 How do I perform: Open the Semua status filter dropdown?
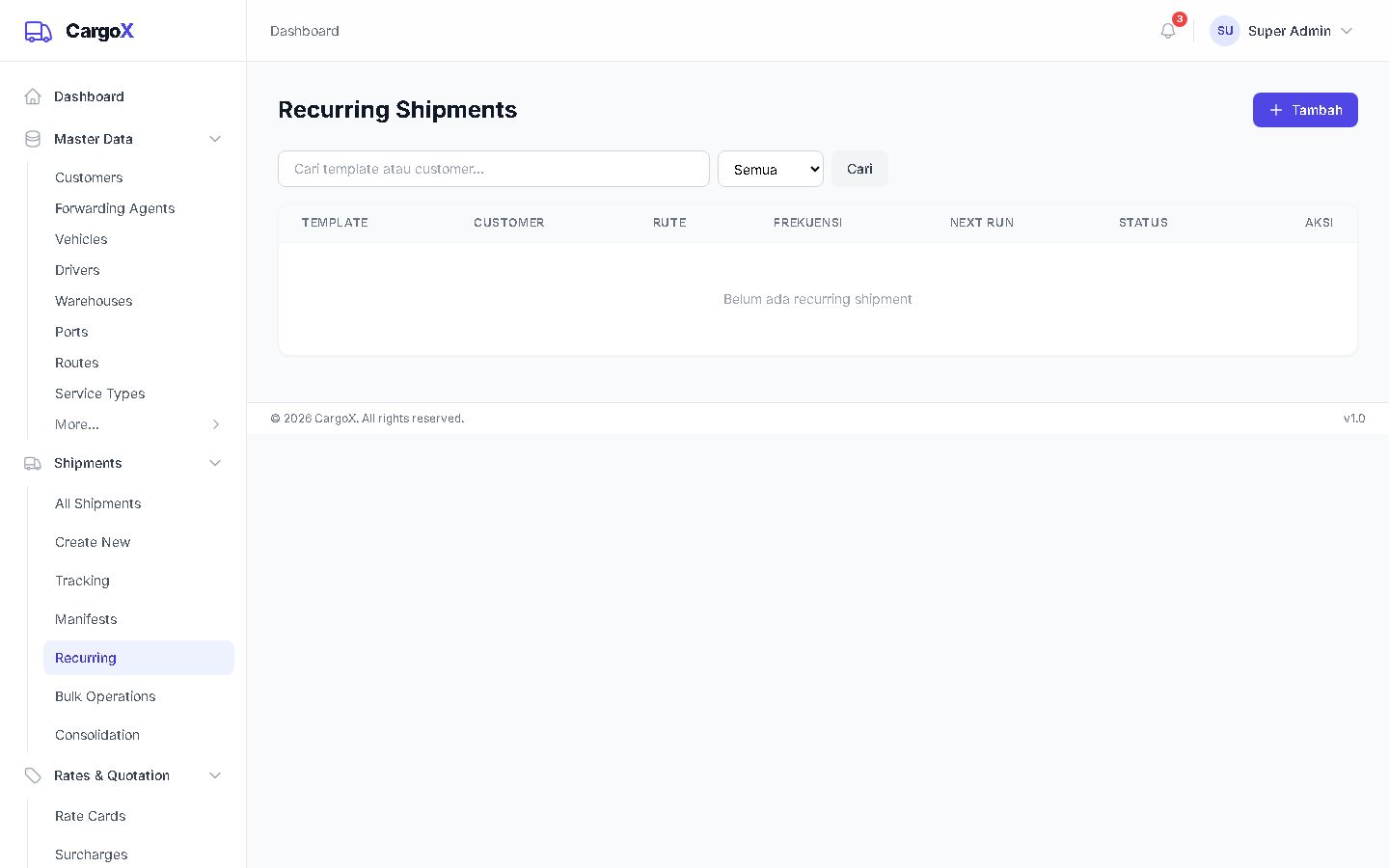click(x=771, y=169)
